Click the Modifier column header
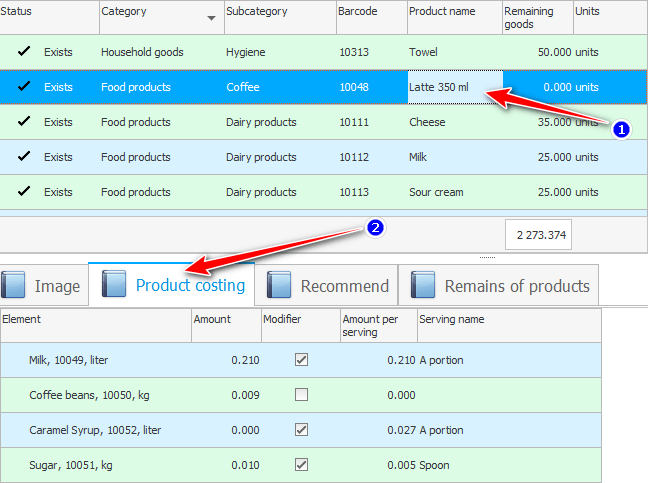This screenshot has height=483, width=648. 301,326
